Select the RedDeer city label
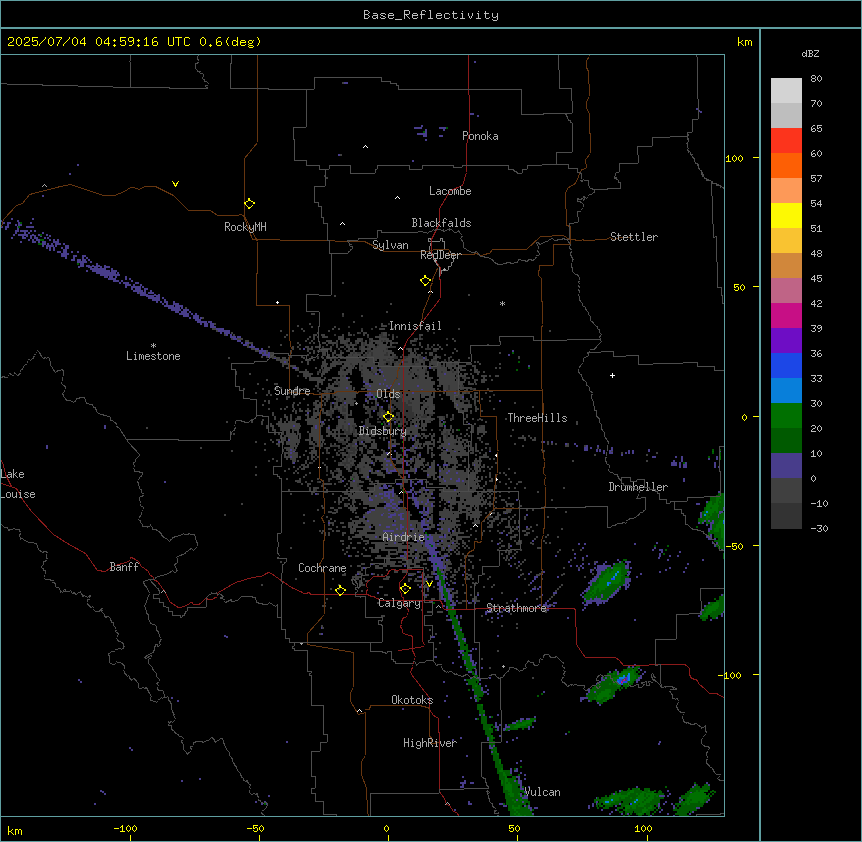 [x=440, y=255]
